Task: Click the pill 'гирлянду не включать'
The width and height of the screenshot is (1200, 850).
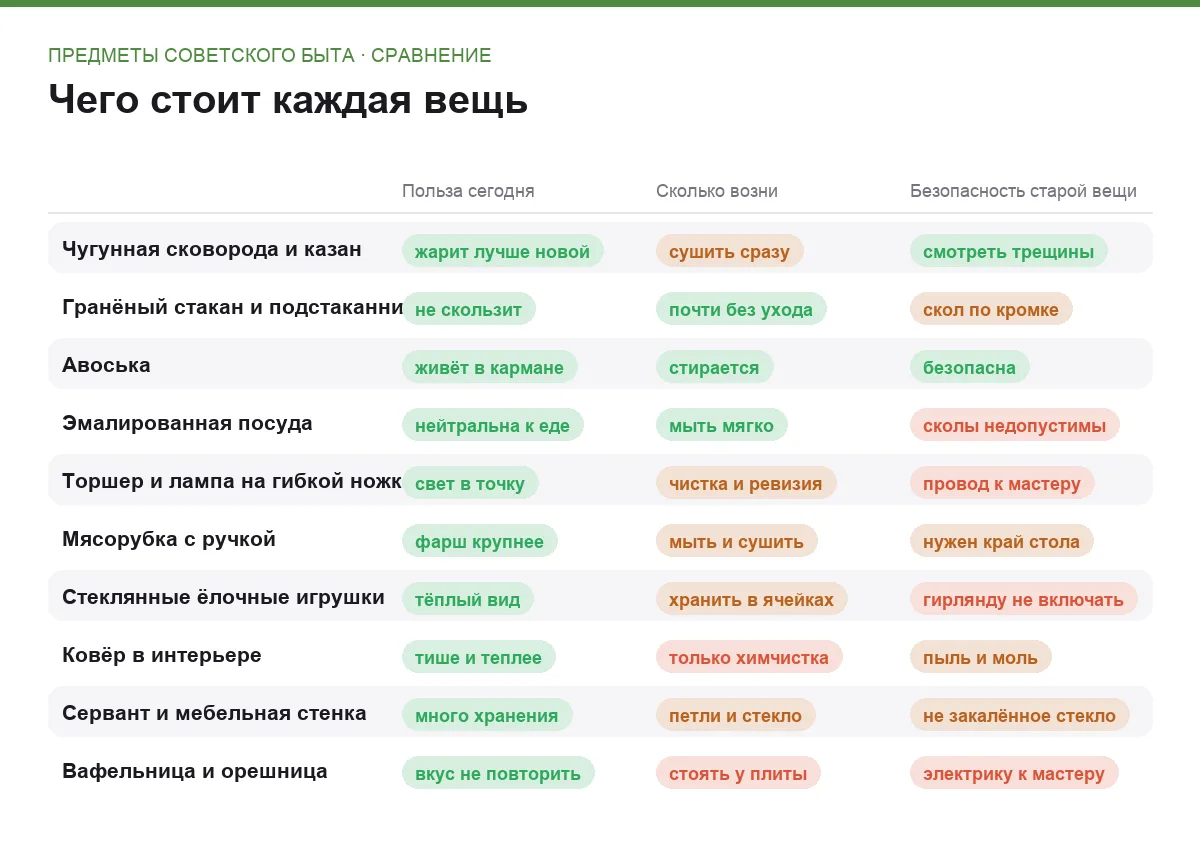Action: 1024,599
